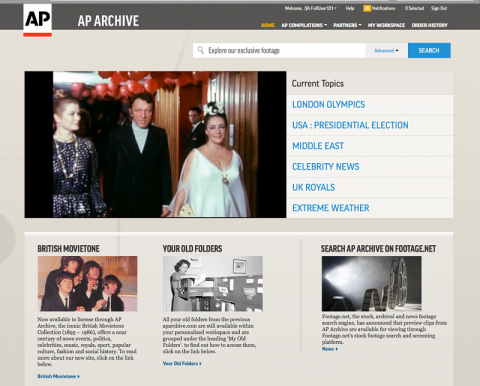Open the Advanced search dropdown
The image size is (480, 386).
(386, 51)
